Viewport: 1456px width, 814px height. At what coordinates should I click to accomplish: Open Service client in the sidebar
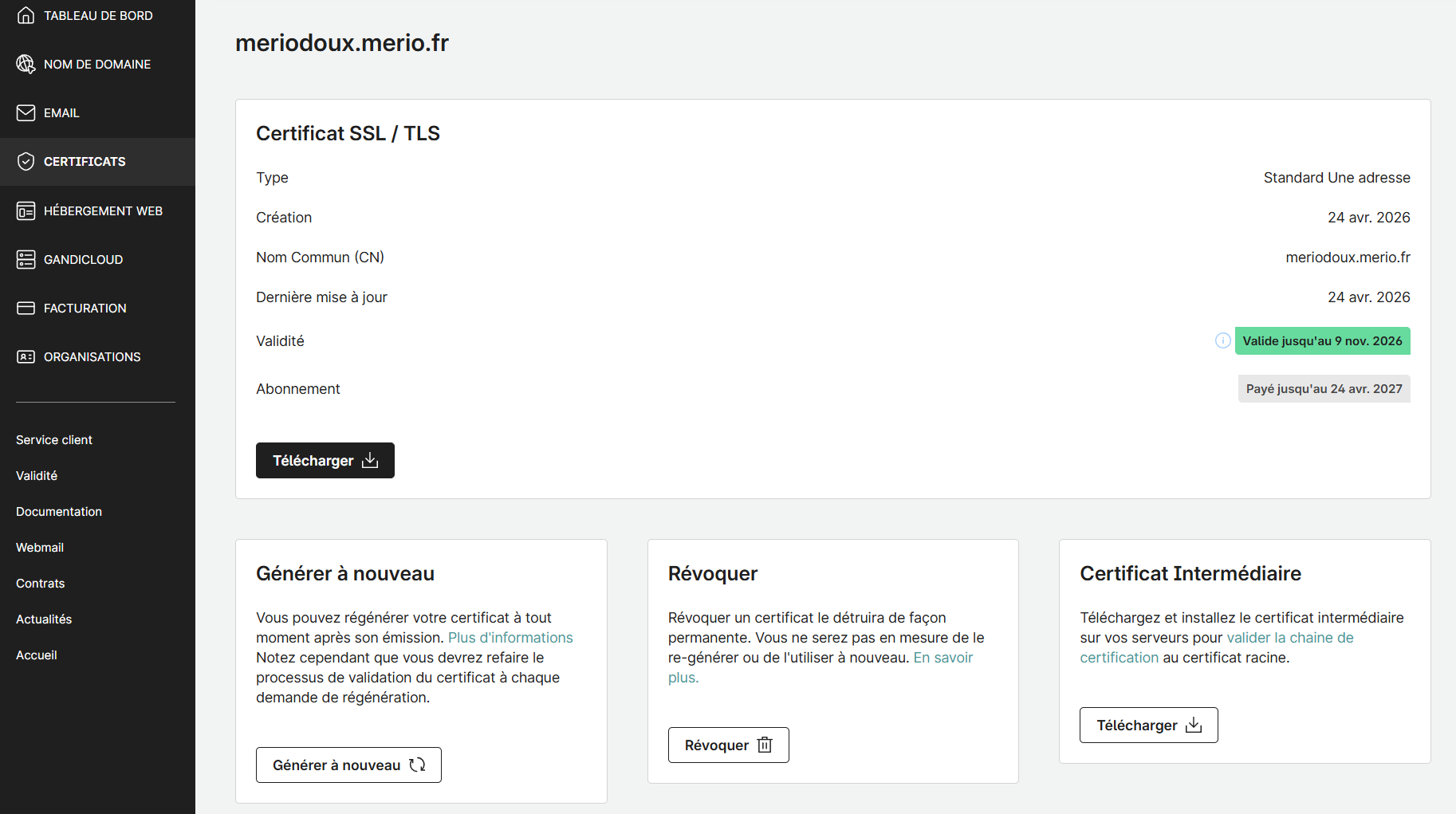point(54,440)
